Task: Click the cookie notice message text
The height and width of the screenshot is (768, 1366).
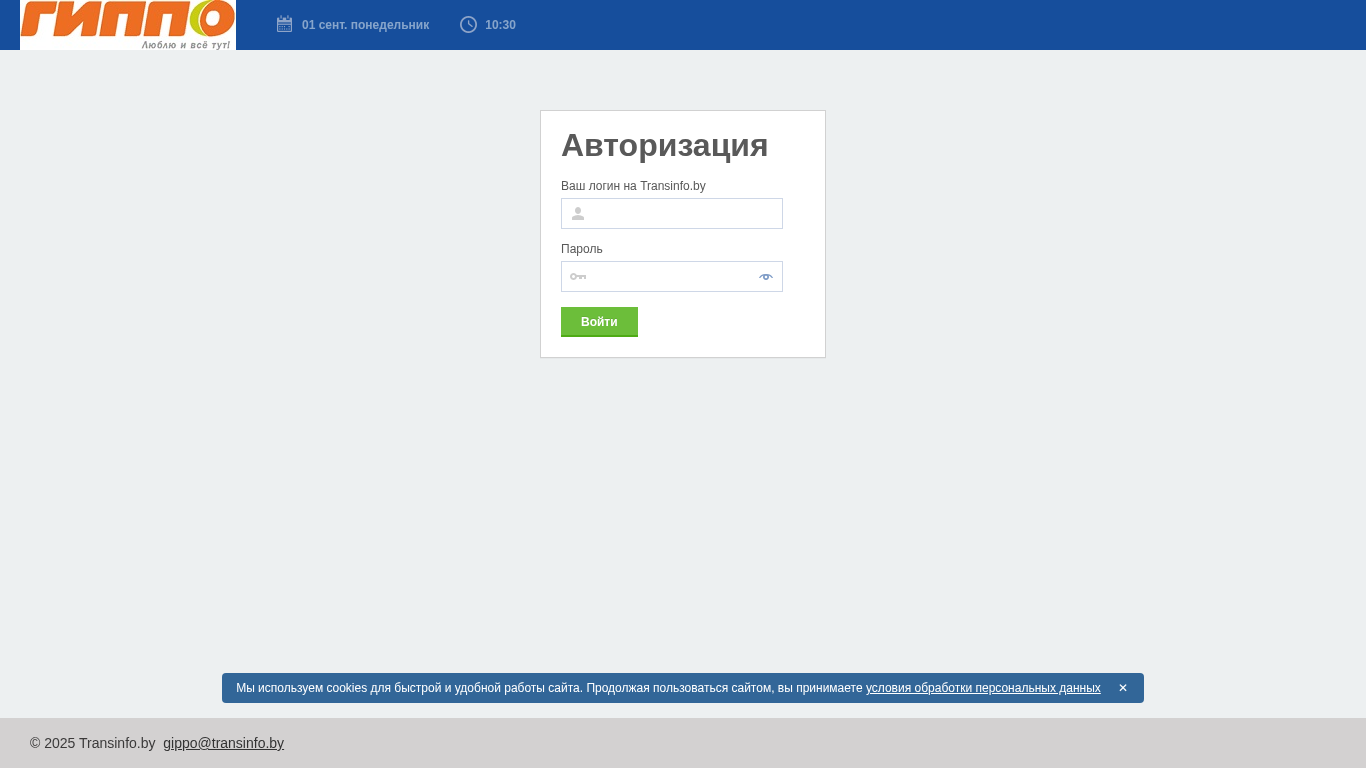Action: [x=549, y=688]
